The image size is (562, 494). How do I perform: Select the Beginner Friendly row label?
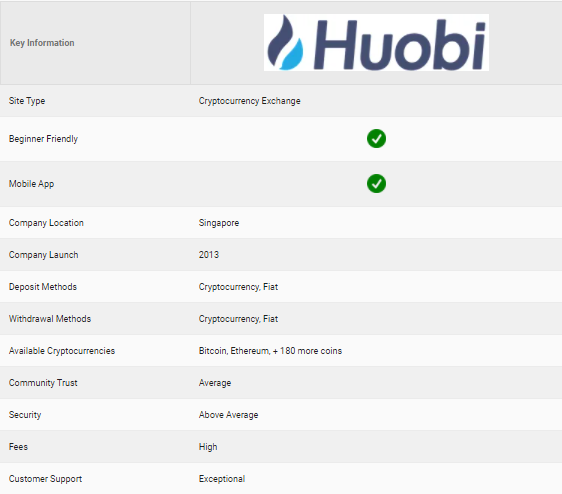(x=43, y=139)
